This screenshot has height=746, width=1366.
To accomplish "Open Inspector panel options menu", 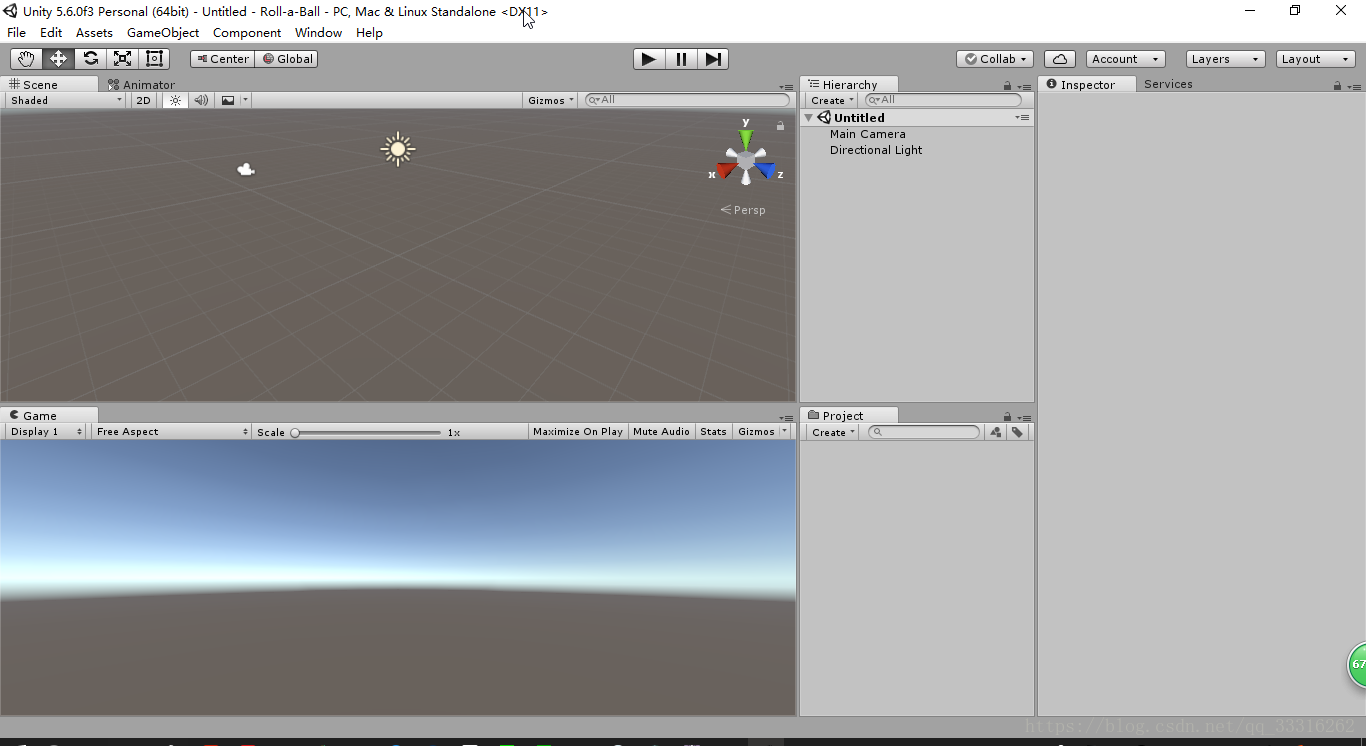I will [1354, 87].
